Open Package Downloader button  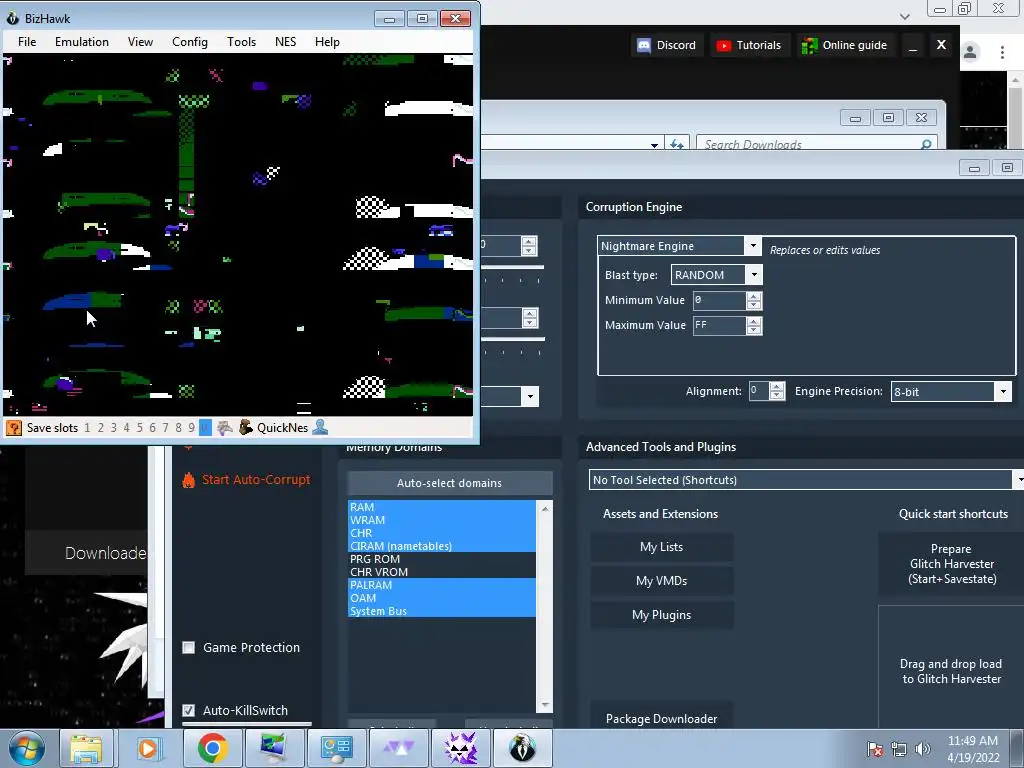(662, 718)
